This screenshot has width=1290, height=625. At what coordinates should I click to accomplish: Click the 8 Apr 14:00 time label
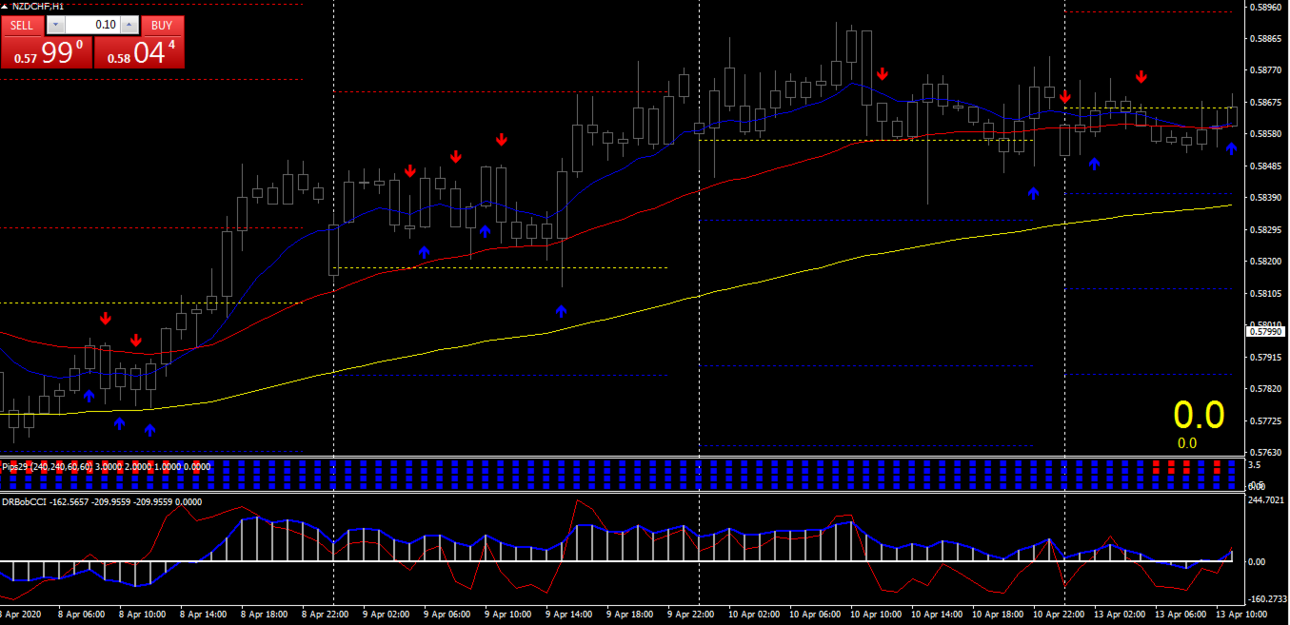[x=204, y=615]
